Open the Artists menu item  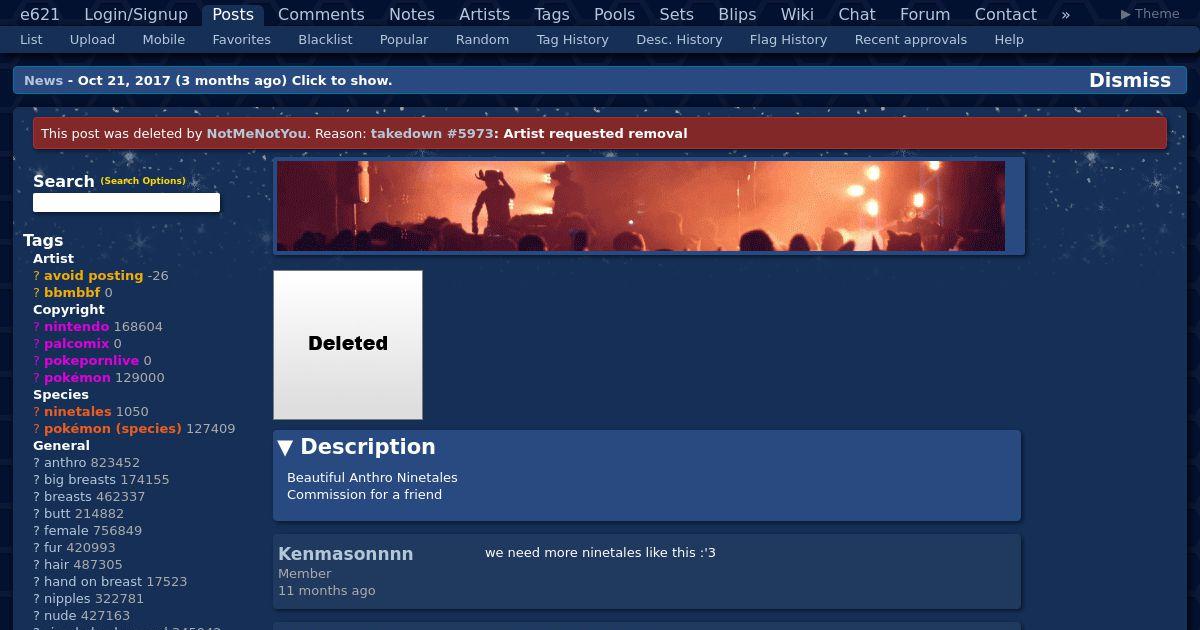coord(485,14)
